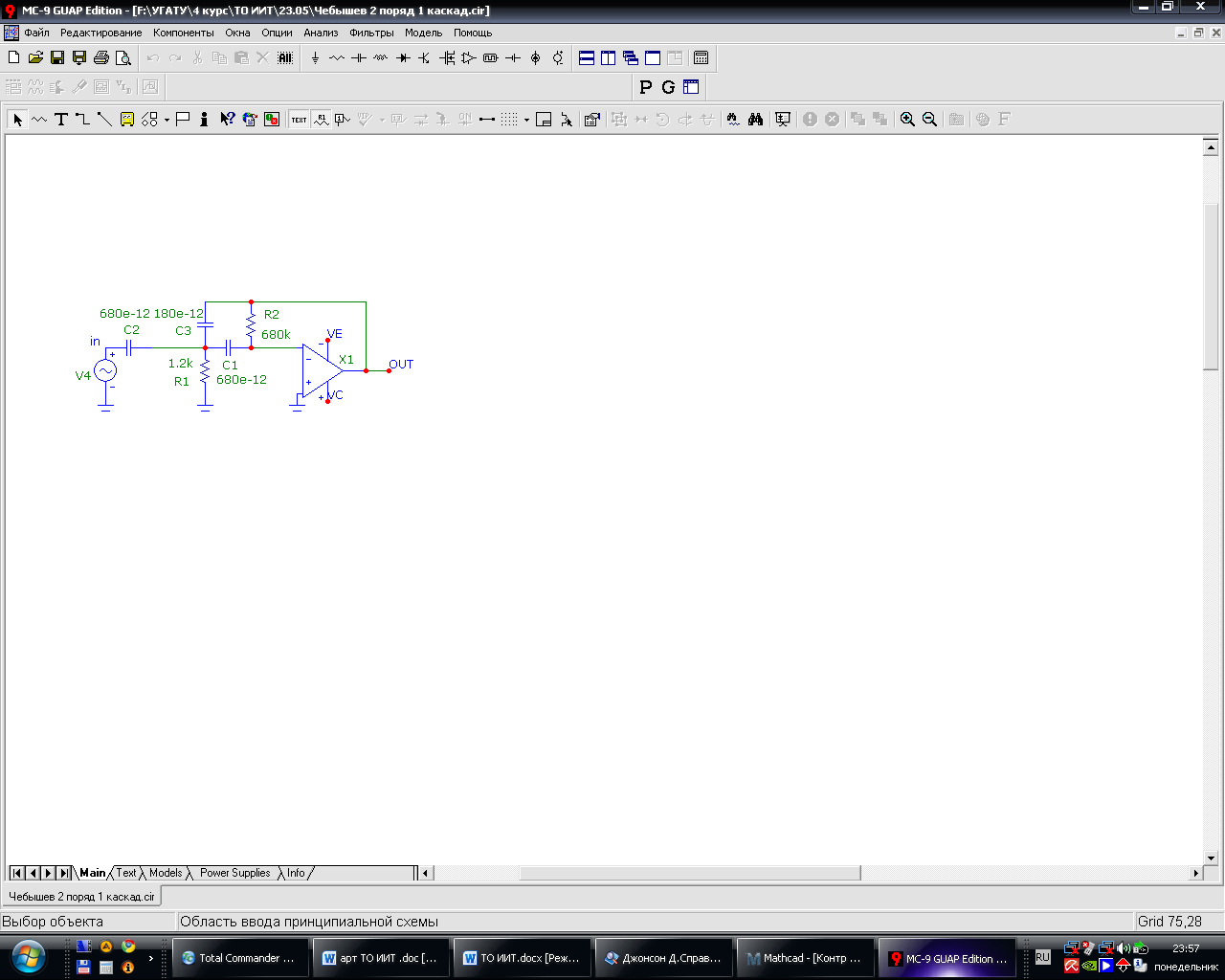Expand the grid options dropdown arrow

(526, 119)
